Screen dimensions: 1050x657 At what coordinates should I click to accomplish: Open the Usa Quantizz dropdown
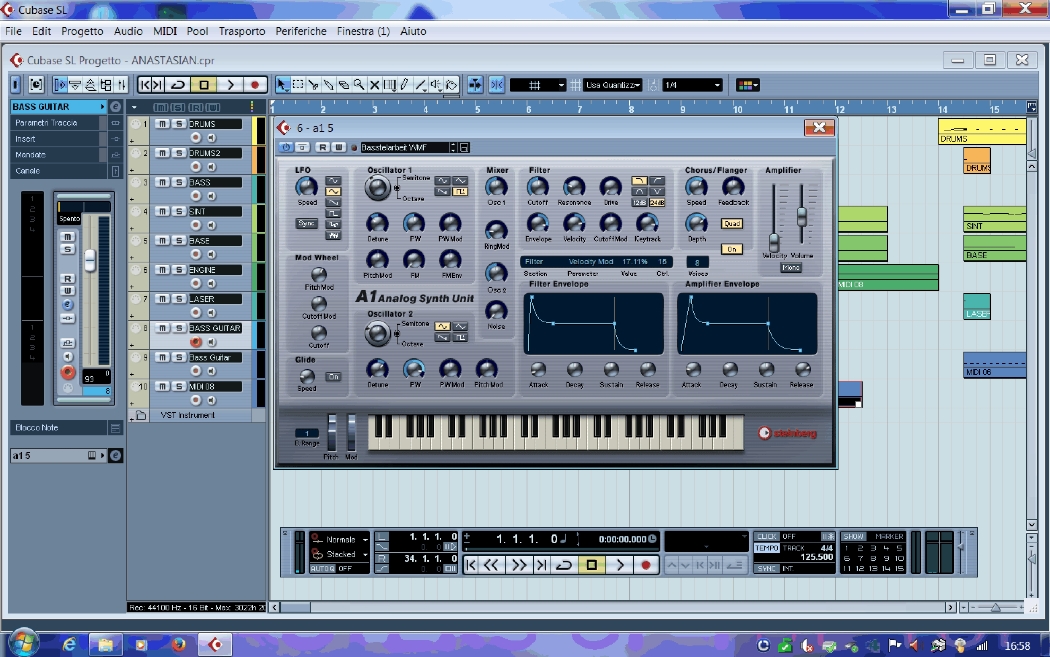(x=613, y=85)
